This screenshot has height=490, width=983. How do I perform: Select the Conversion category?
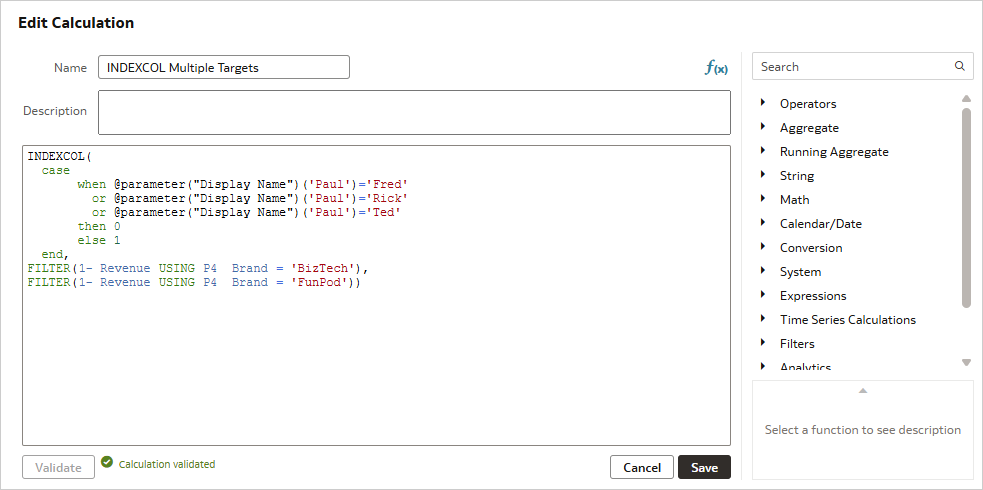811,248
